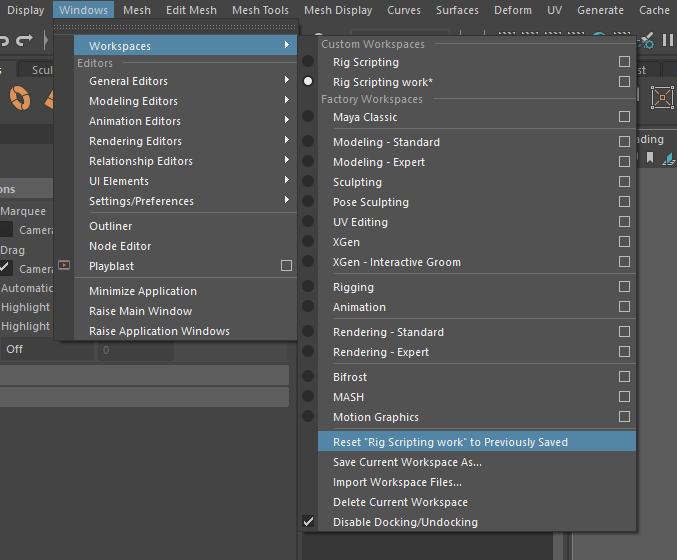Select radio button beside Maya Classic
This screenshot has width=677, height=560.
pyautogui.click(x=308, y=116)
